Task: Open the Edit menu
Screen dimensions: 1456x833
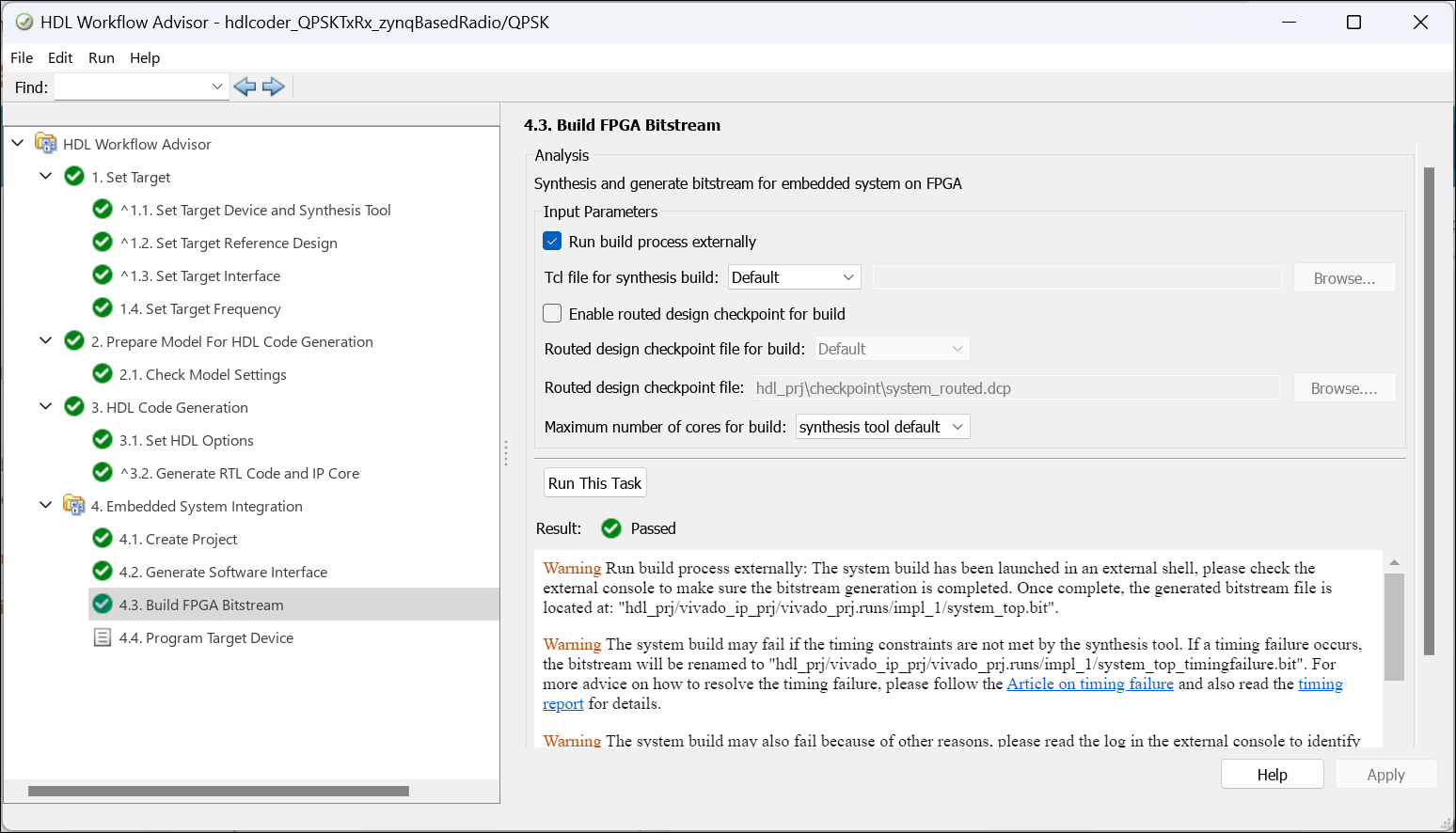Action: coord(60,58)
